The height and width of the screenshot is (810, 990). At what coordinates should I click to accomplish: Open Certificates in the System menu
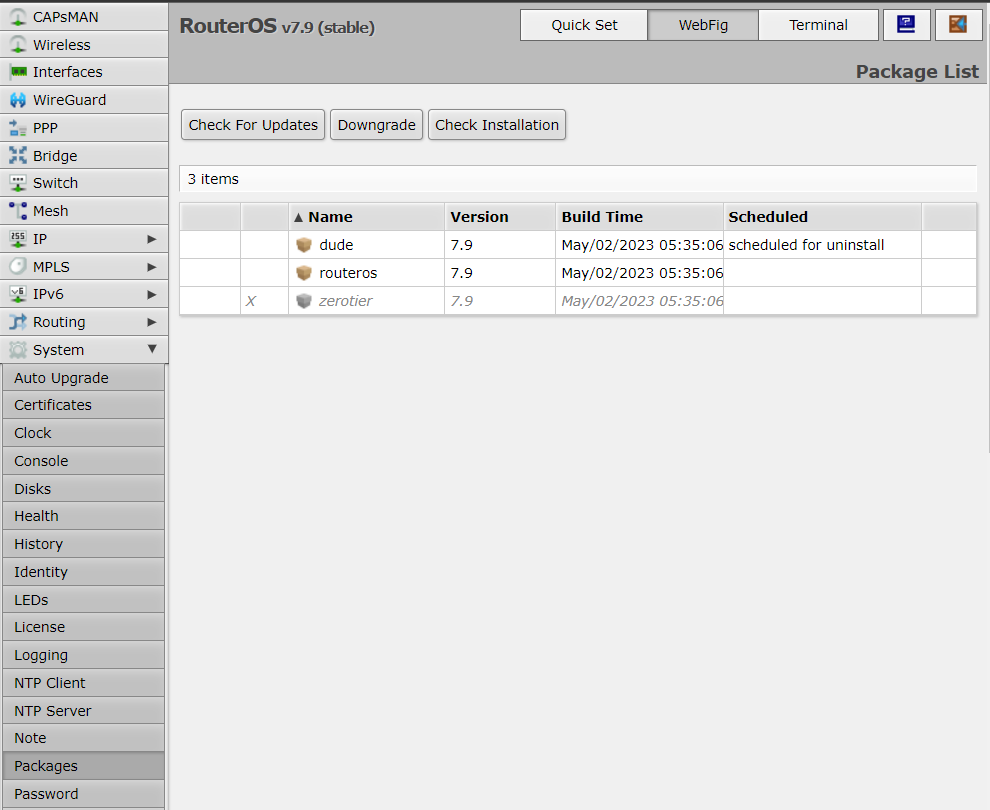point(53,405)
